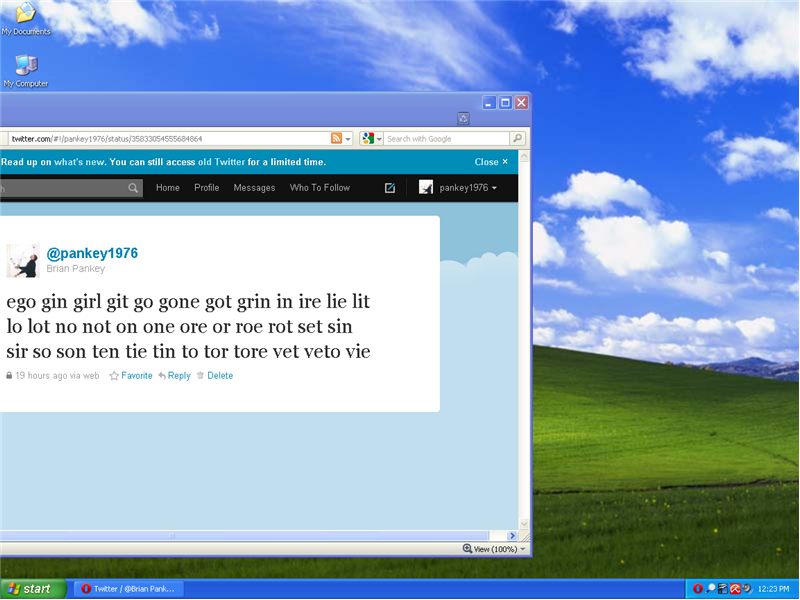Open the dropdown next to RSS feed icon
800x600 pixels.
pos(348,139)
